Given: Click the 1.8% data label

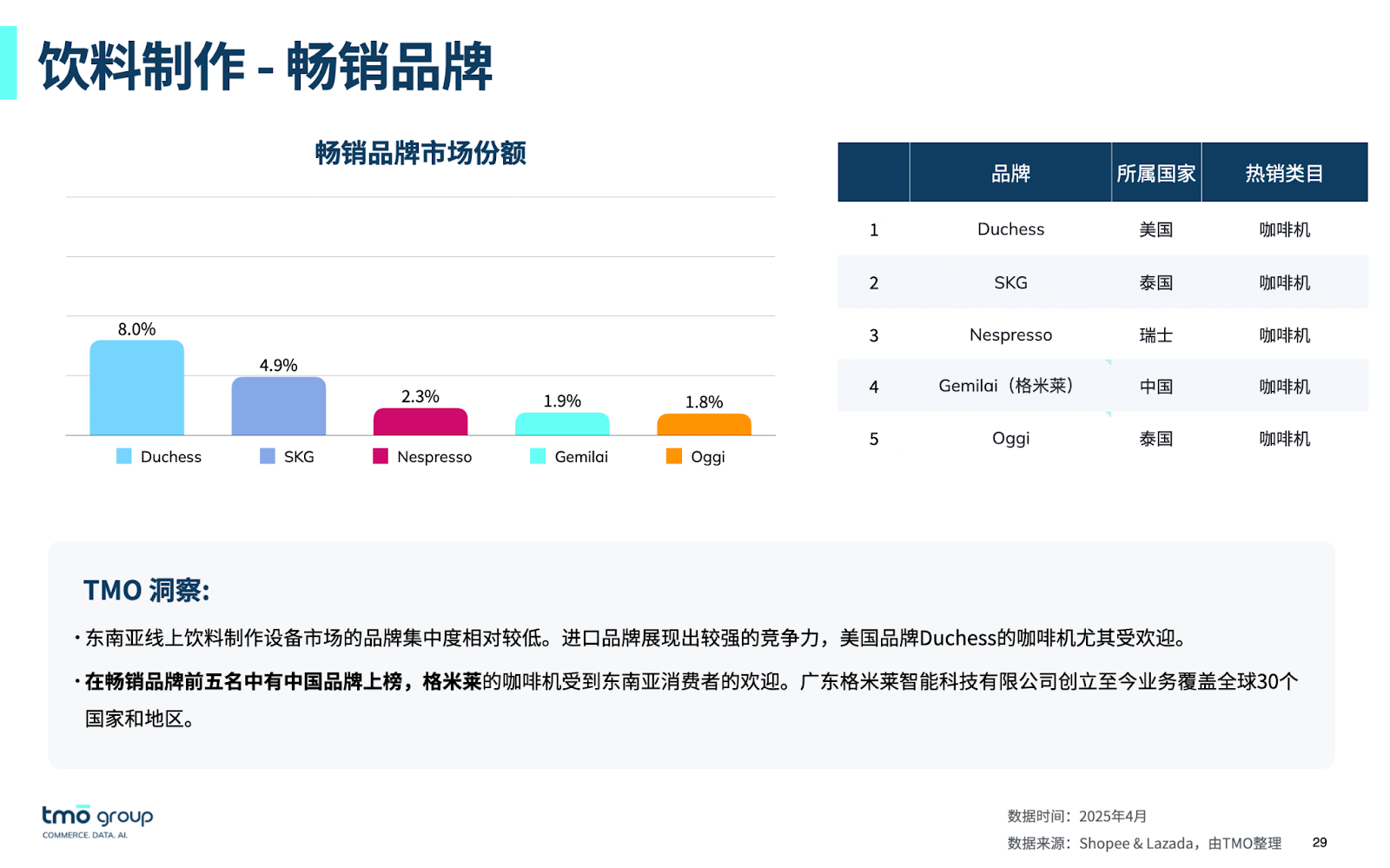Looking at the screenshot, I should click(704, 402).
